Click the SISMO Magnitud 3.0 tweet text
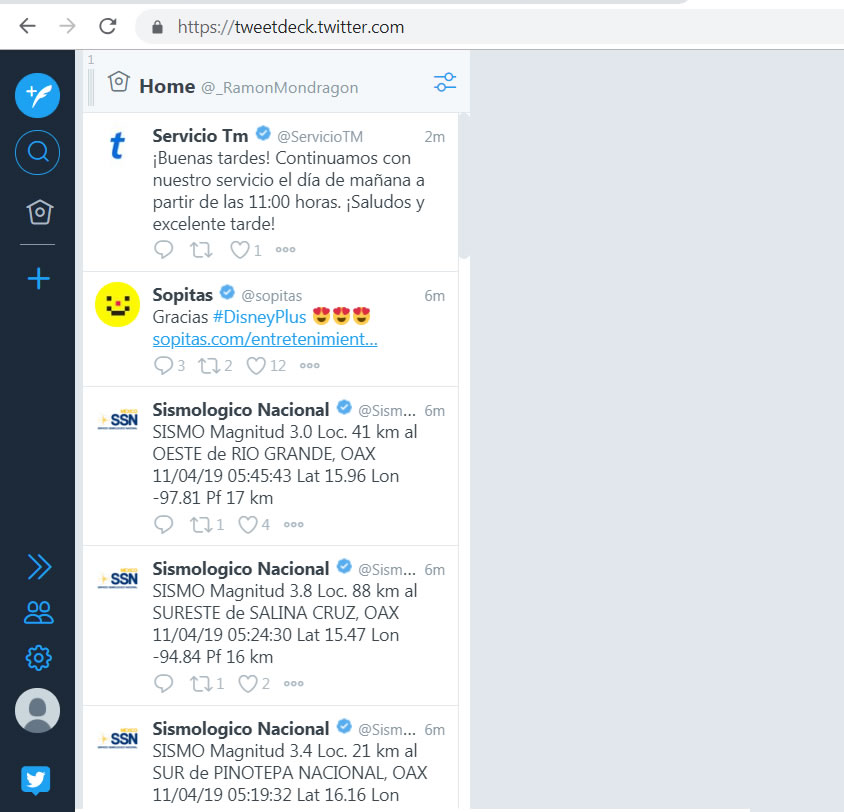 [285, 464]
